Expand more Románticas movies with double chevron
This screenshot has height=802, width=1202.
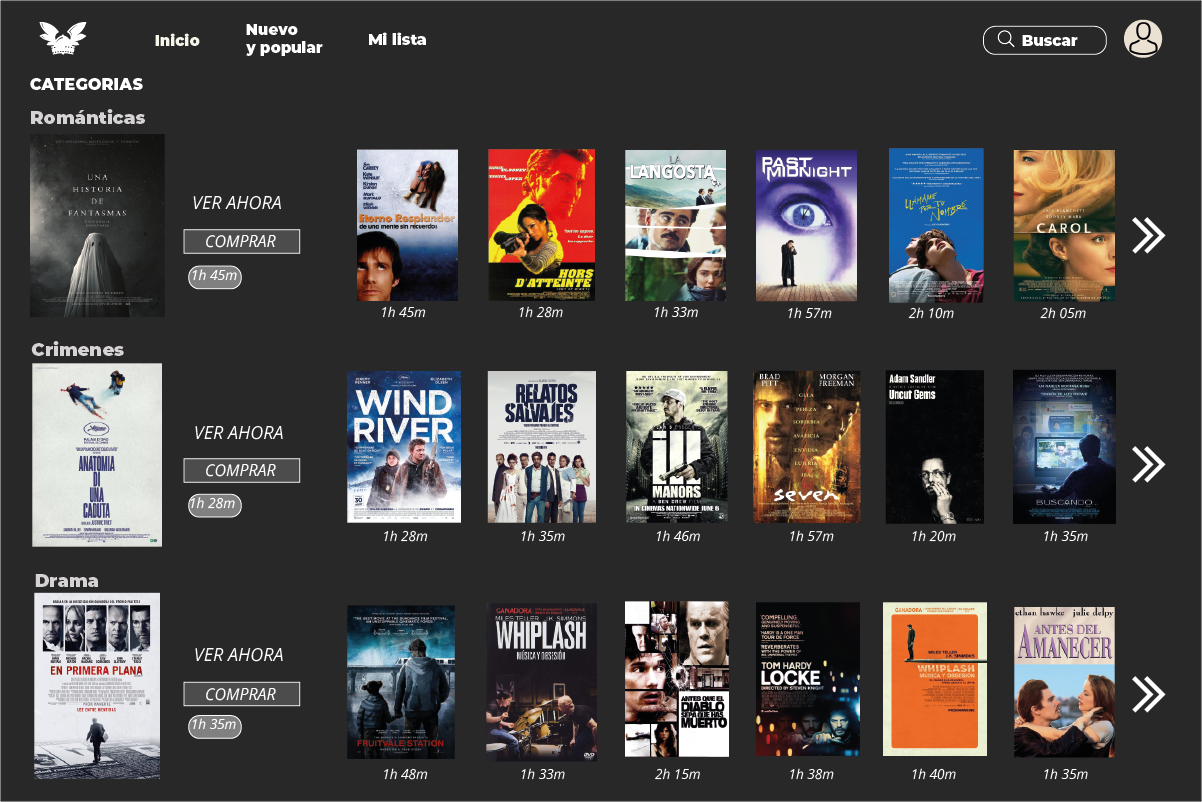pos(1148,234)
